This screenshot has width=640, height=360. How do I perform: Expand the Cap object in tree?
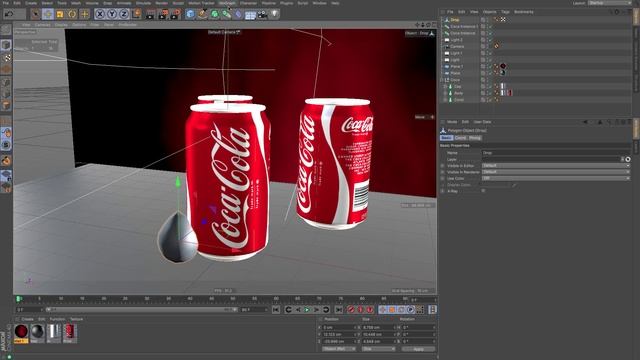coord(446,87)
